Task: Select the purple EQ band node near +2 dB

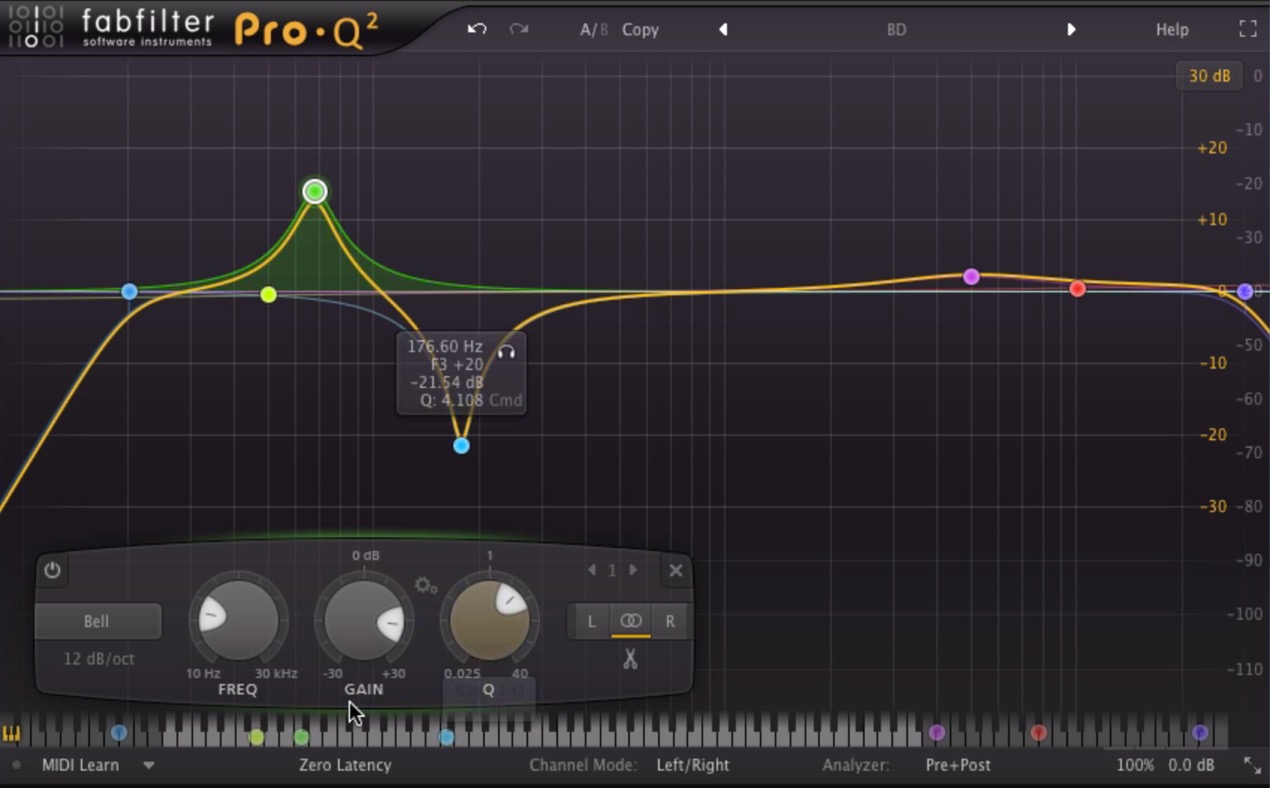Action: click(x=971, y=276)
